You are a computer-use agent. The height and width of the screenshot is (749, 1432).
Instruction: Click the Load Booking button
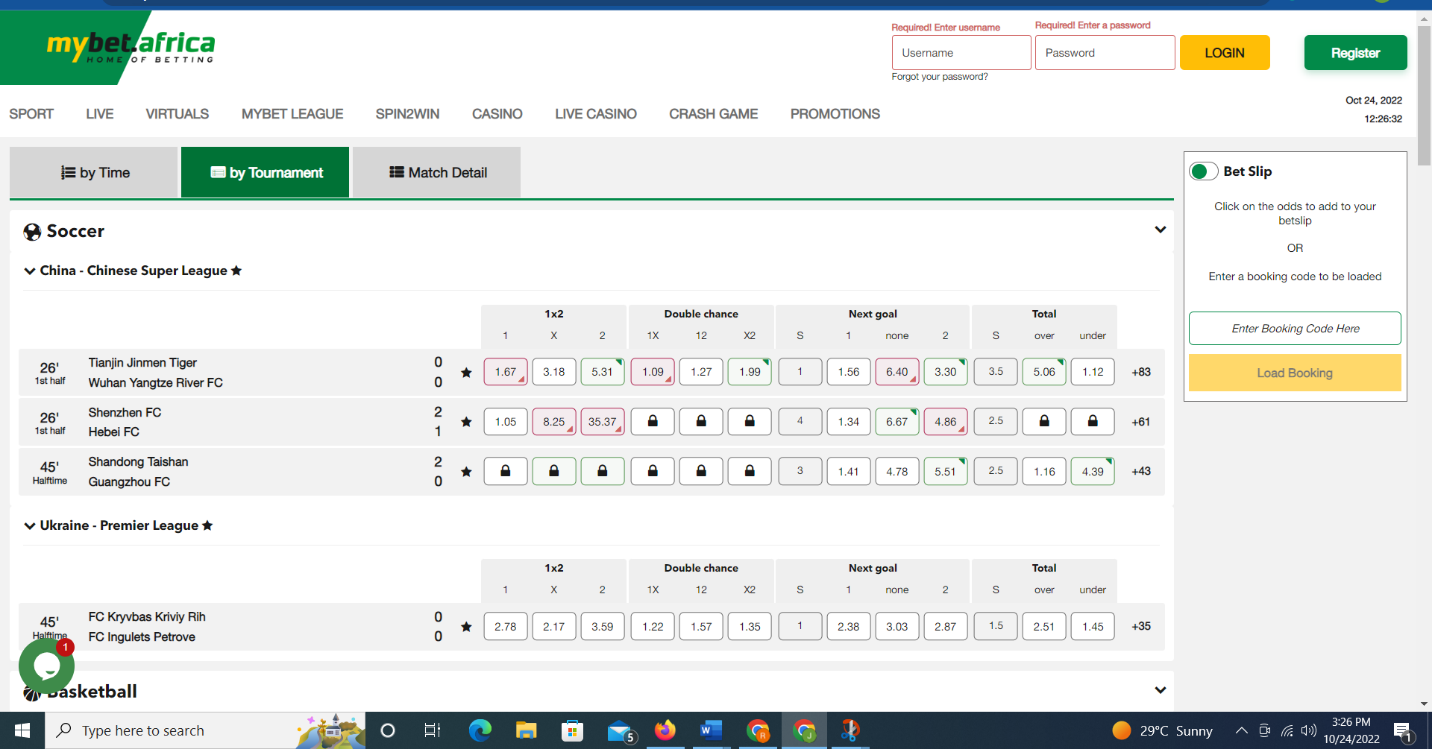point(1295,373)
